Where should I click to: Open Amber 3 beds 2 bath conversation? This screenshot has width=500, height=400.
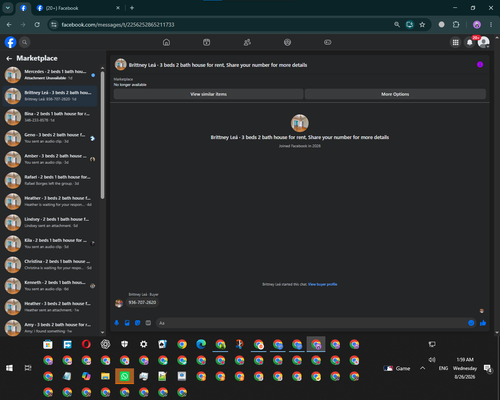pyautogui.click(x=50, y=159)
